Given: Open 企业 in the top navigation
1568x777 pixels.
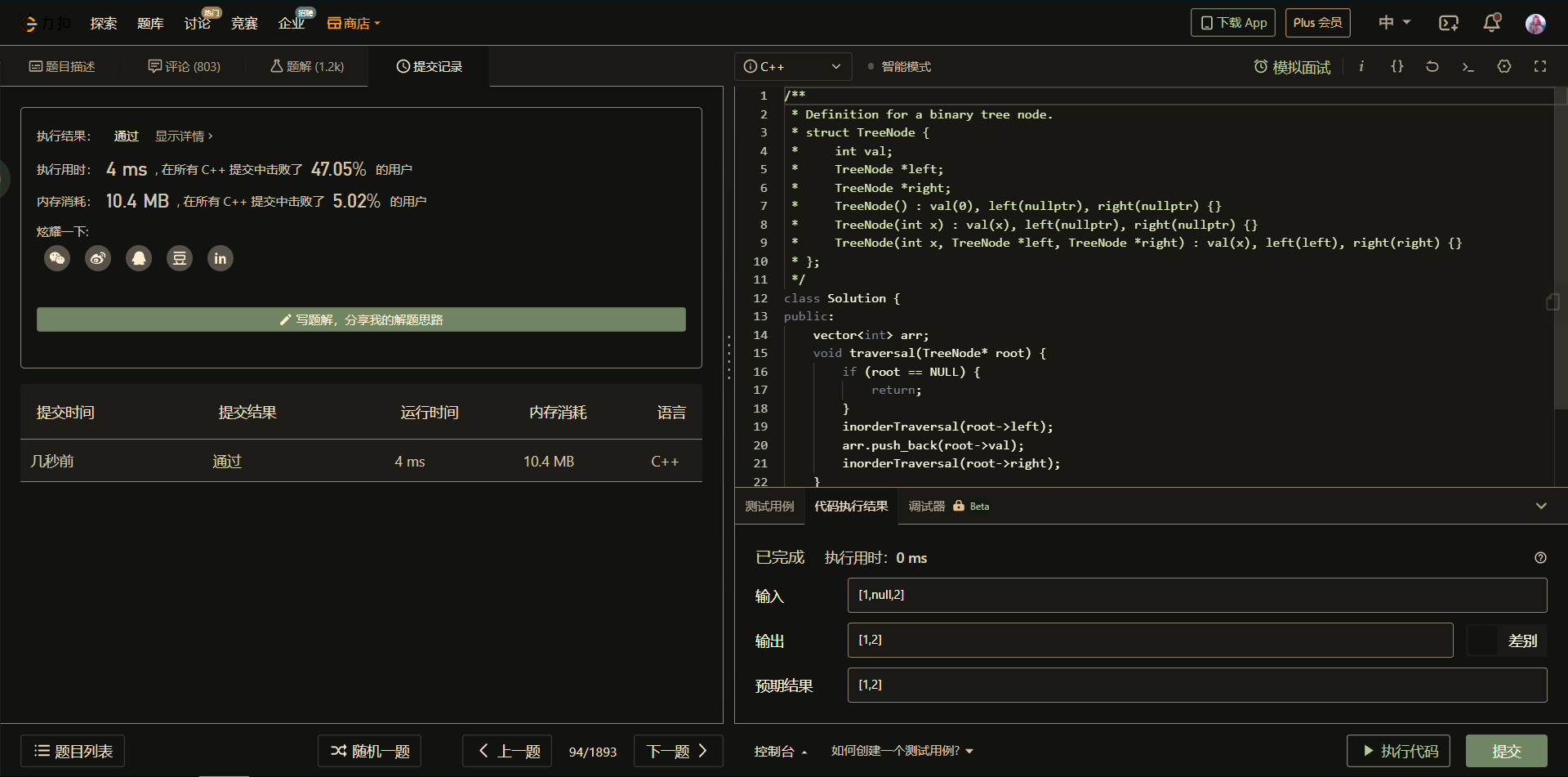Looking at the screenshot, I should pos(292,23).
